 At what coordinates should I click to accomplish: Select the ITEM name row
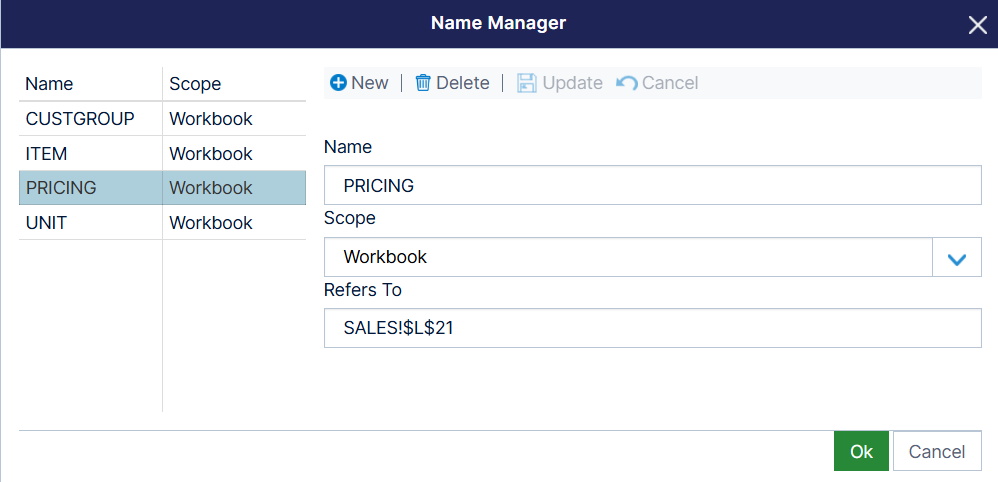[x=162, y=153]
